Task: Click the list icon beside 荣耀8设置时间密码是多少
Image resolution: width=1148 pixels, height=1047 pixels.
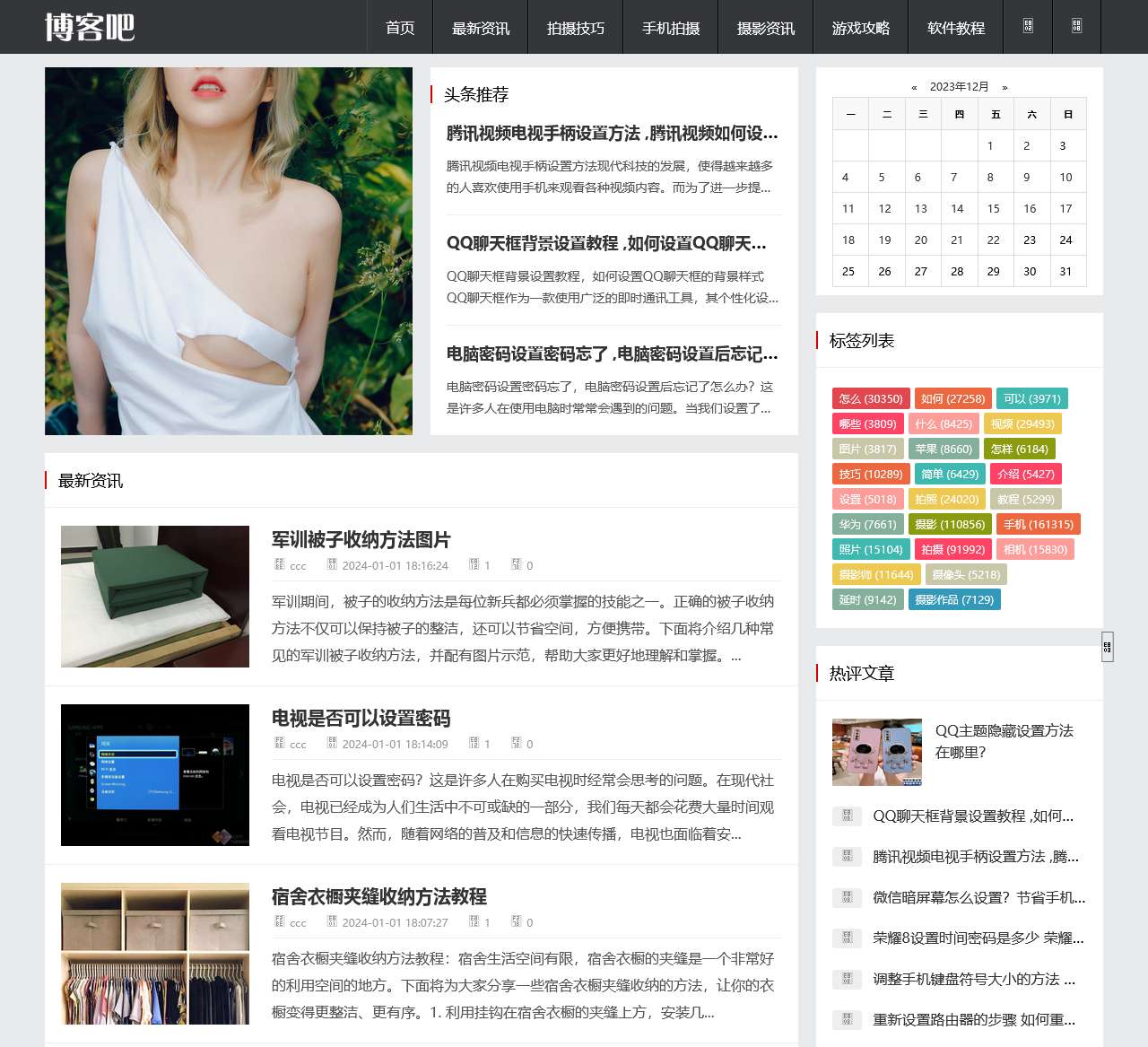Action: point(847,938)
